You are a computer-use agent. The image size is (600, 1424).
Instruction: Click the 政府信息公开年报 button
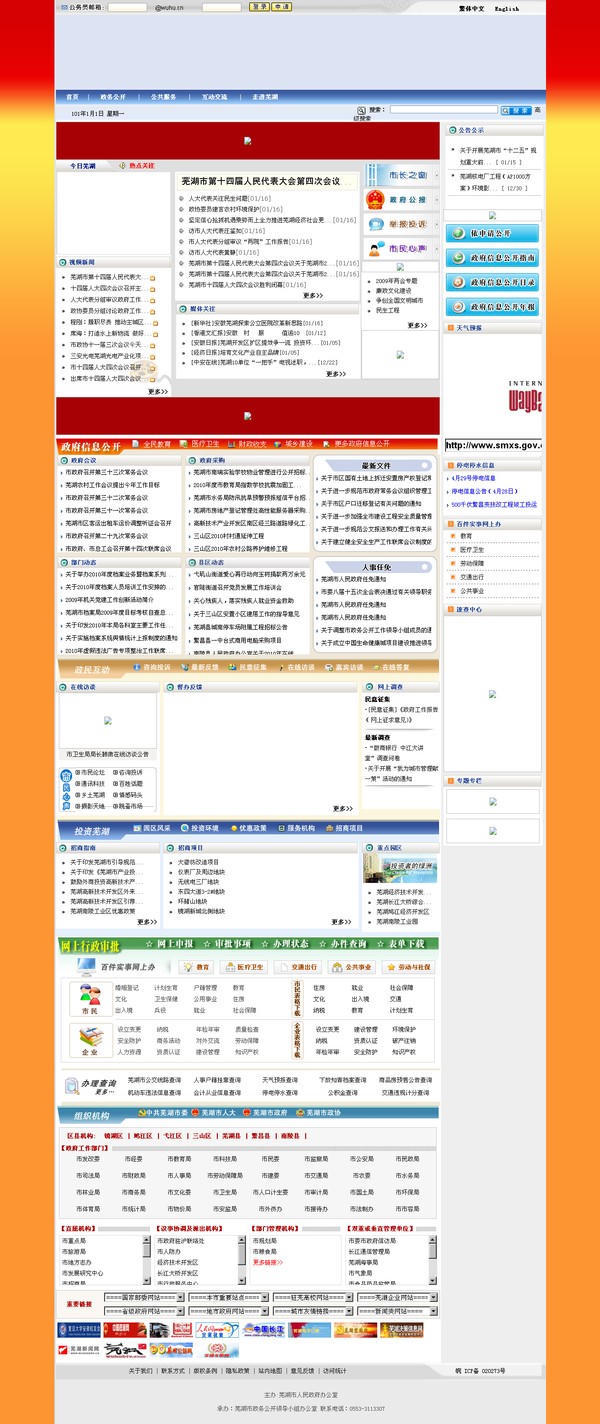492,307
